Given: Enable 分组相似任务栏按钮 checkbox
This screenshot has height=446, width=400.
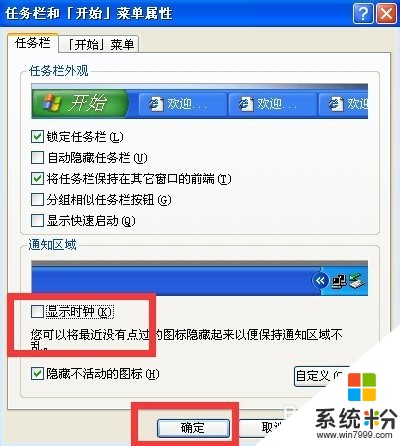Looking at the screenshot, I should [37, 200].
